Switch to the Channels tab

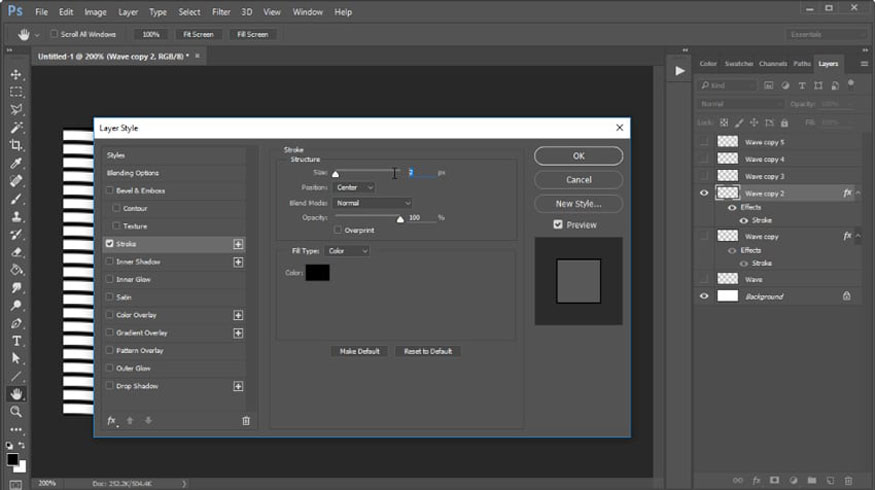pyautogui.click(x=773, y=64)
